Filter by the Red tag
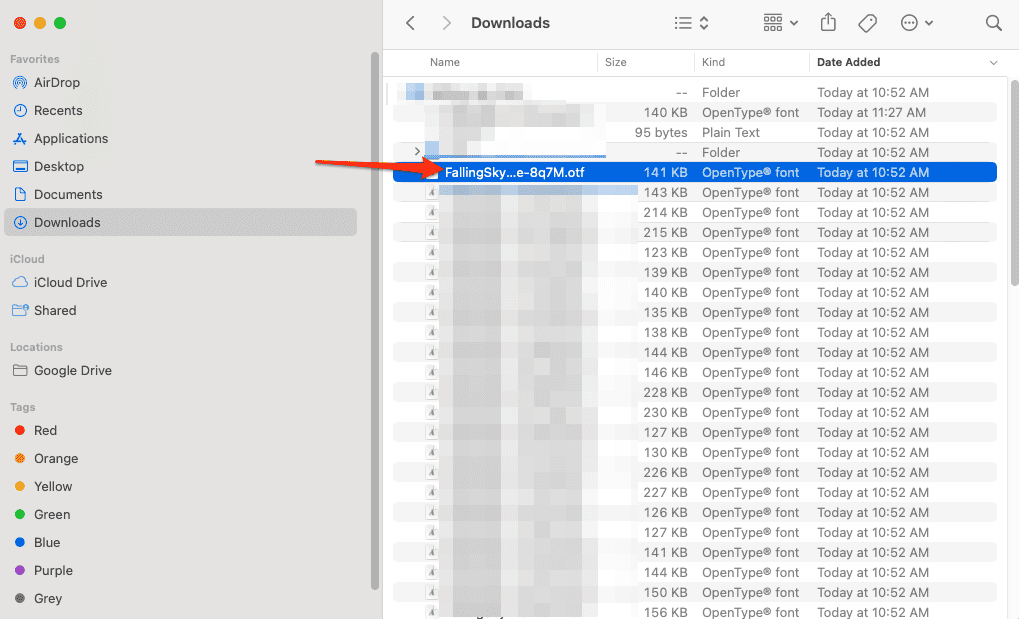The width and height of the screenshot is (1019, 619). pos(45,431)
